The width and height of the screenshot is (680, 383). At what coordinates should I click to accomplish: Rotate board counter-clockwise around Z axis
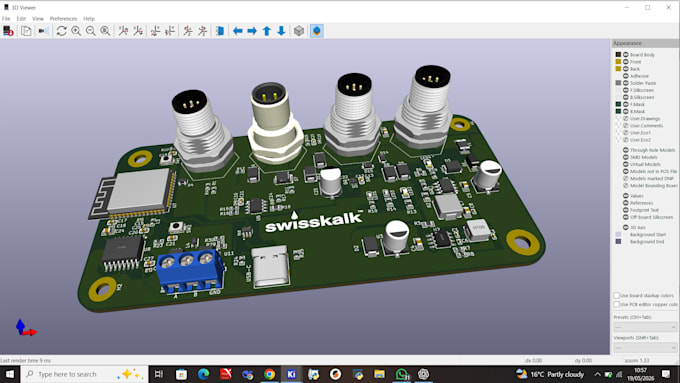203,31
